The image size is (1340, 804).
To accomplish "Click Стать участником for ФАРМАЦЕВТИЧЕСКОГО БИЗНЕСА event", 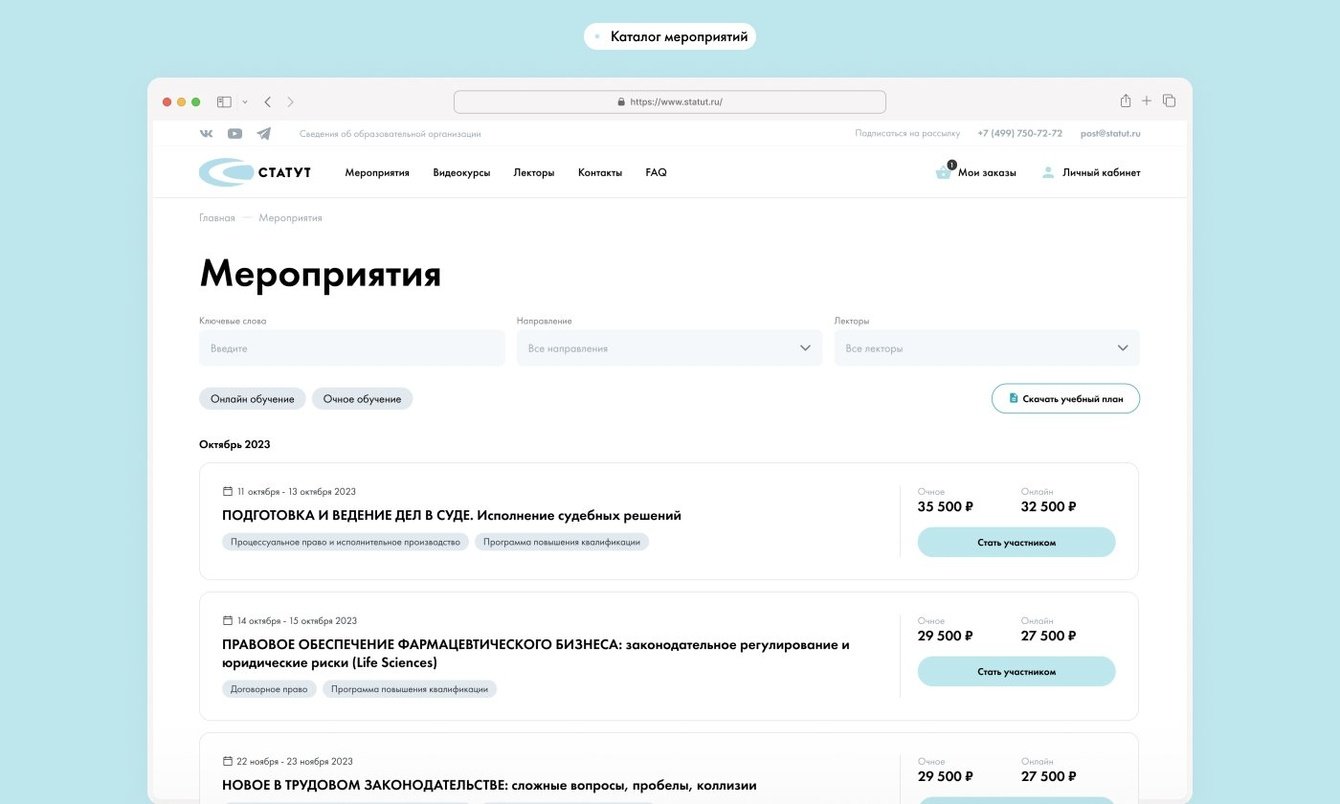I will tap(1016, 671).
